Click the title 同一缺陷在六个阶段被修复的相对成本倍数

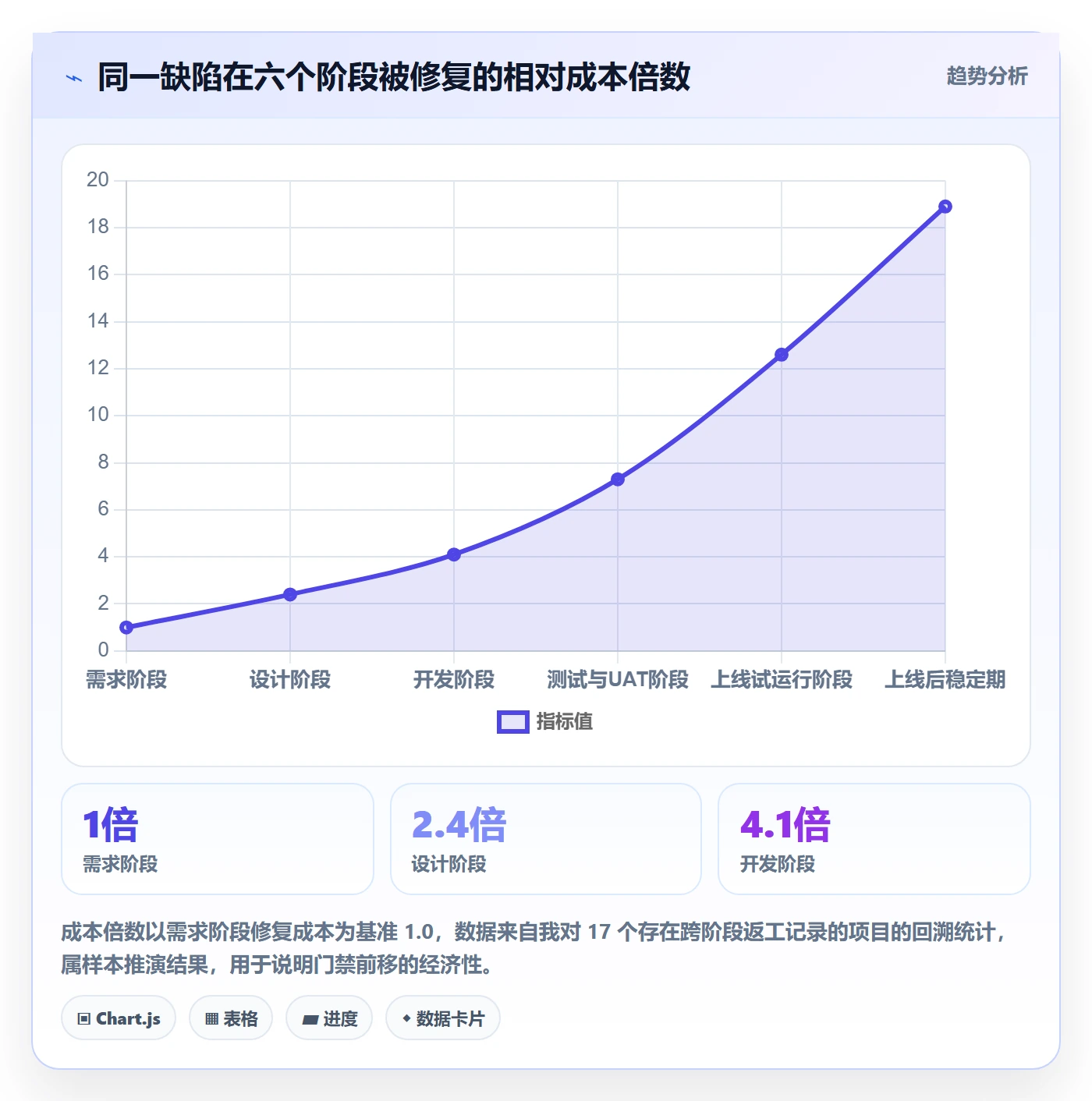pos(394,77)
